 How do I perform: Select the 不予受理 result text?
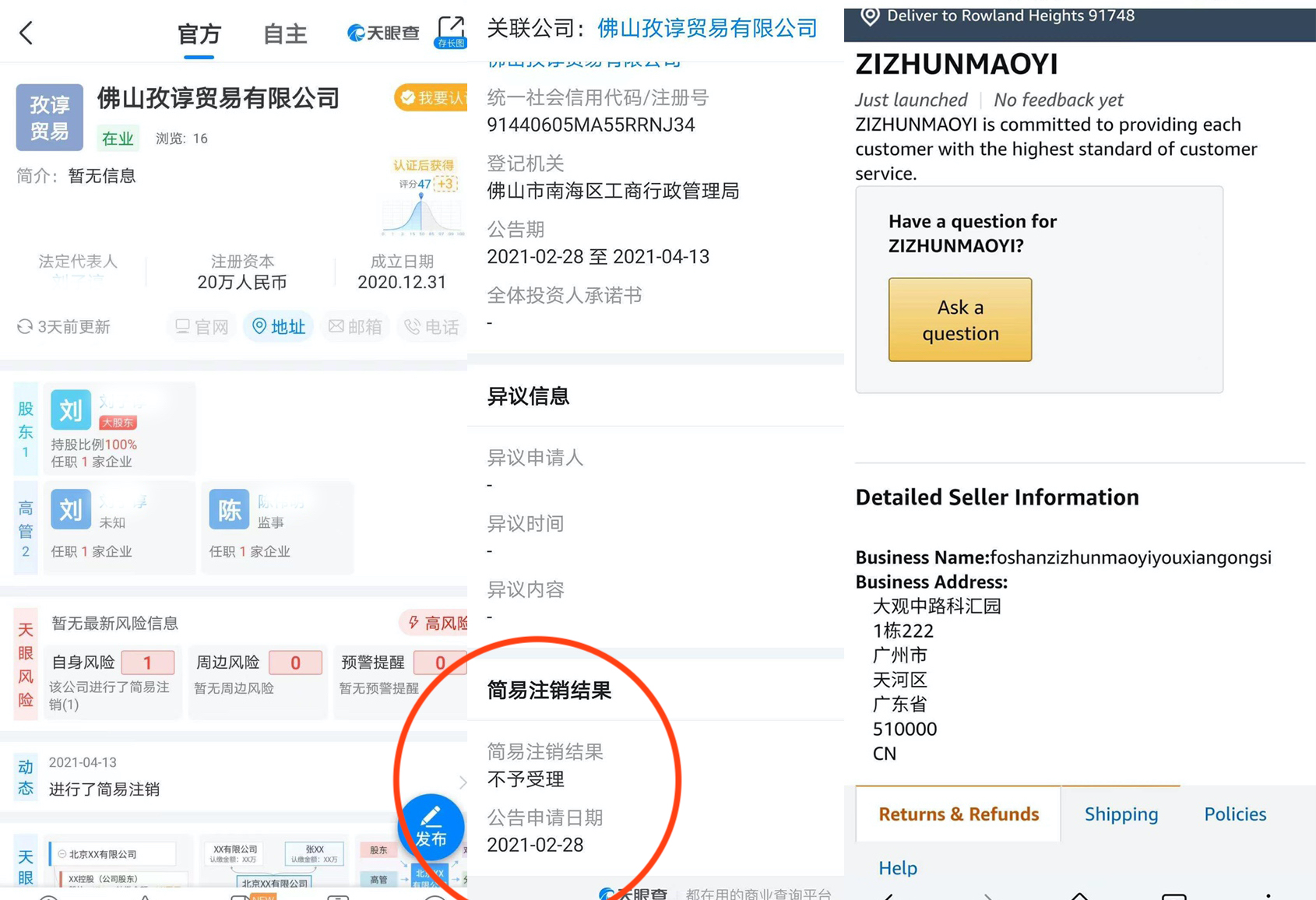pos(526,779)
